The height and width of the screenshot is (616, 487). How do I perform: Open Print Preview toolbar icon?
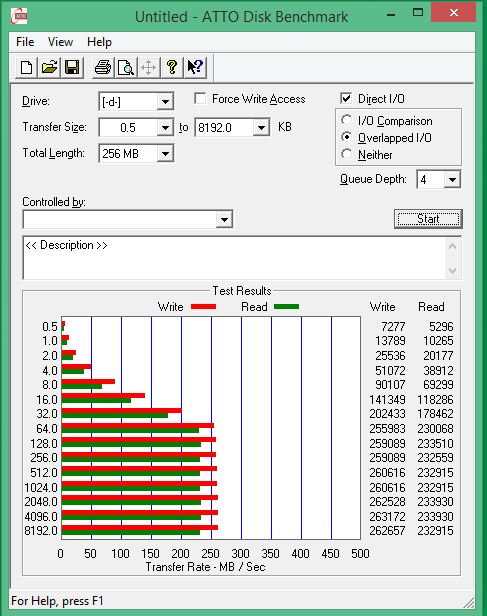pyautogui.click(x=126, y=67)
